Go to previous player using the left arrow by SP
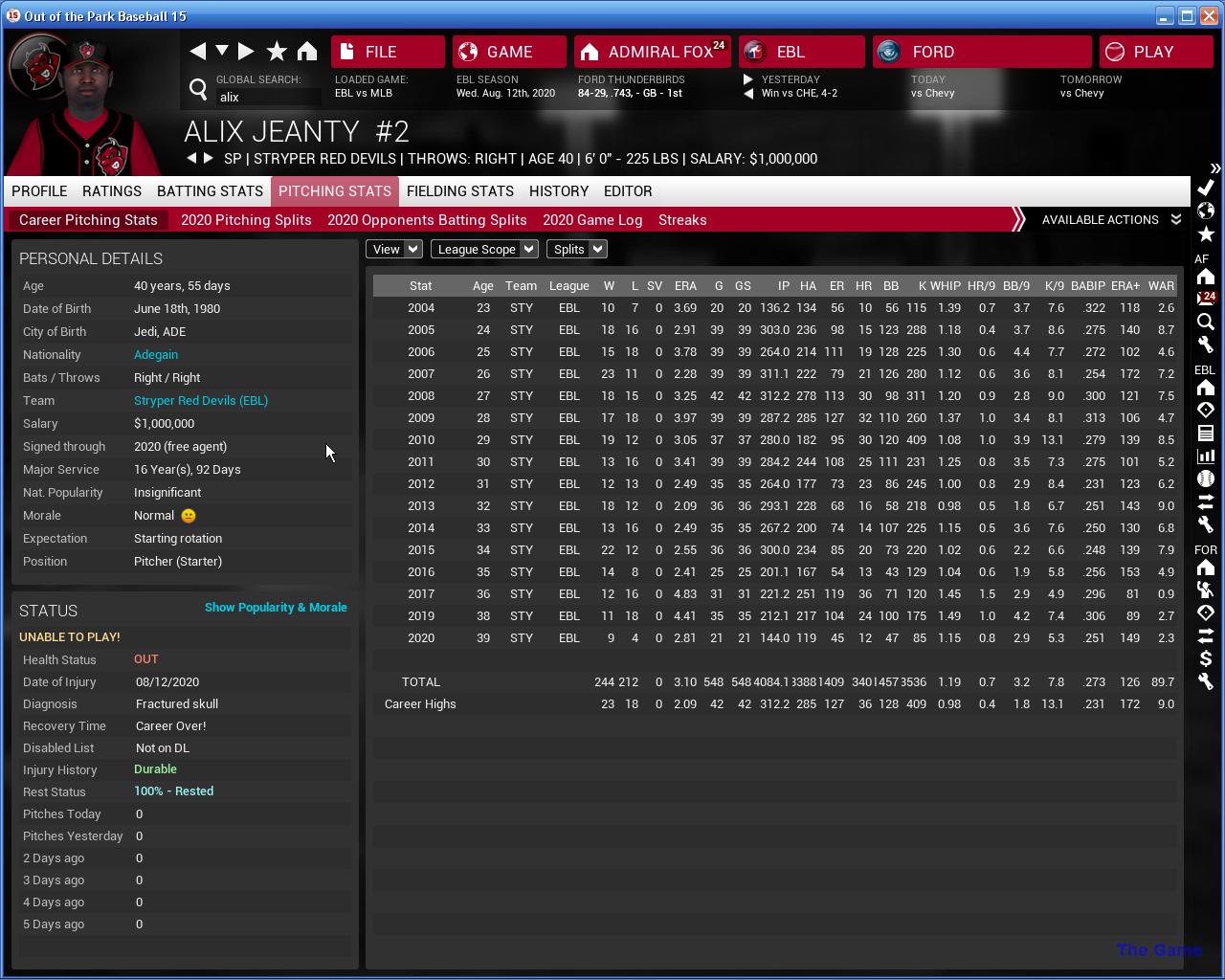Screen dimensions: 1225x980 pyautogui.click(x=191, y=158)
